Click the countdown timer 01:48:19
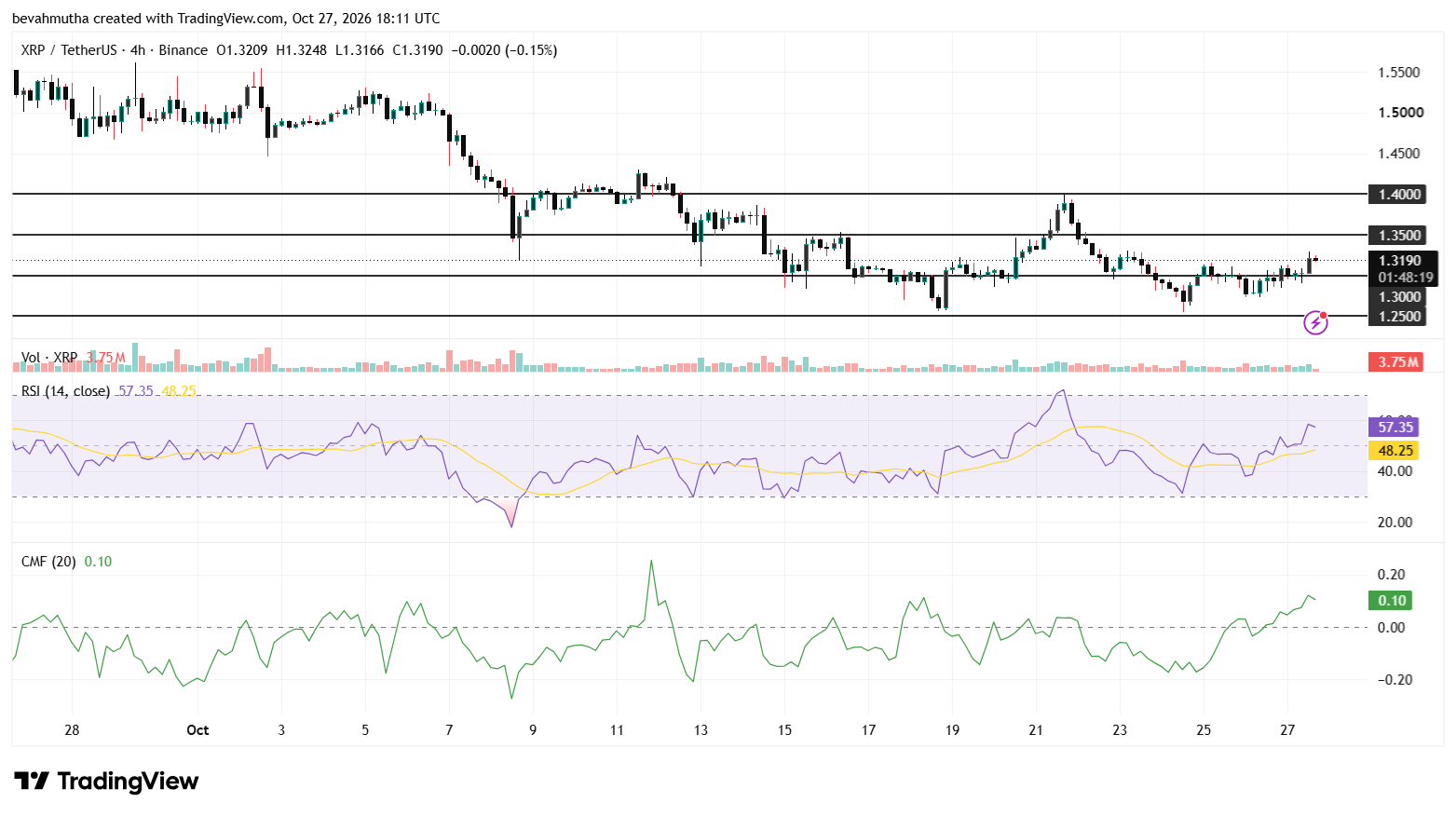 pos(1405,278)
